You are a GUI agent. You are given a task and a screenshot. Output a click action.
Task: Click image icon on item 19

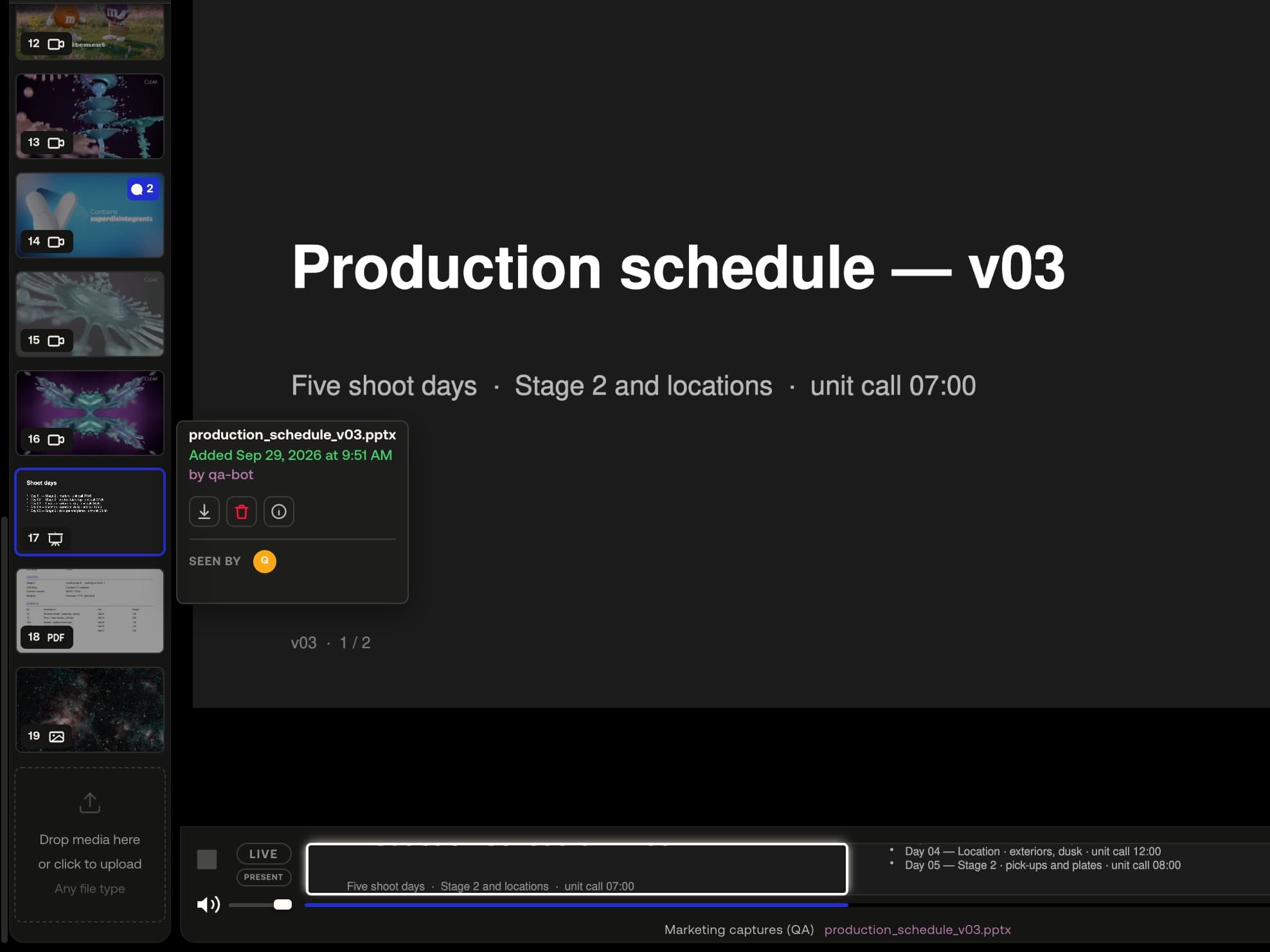(x=57, y=736)
